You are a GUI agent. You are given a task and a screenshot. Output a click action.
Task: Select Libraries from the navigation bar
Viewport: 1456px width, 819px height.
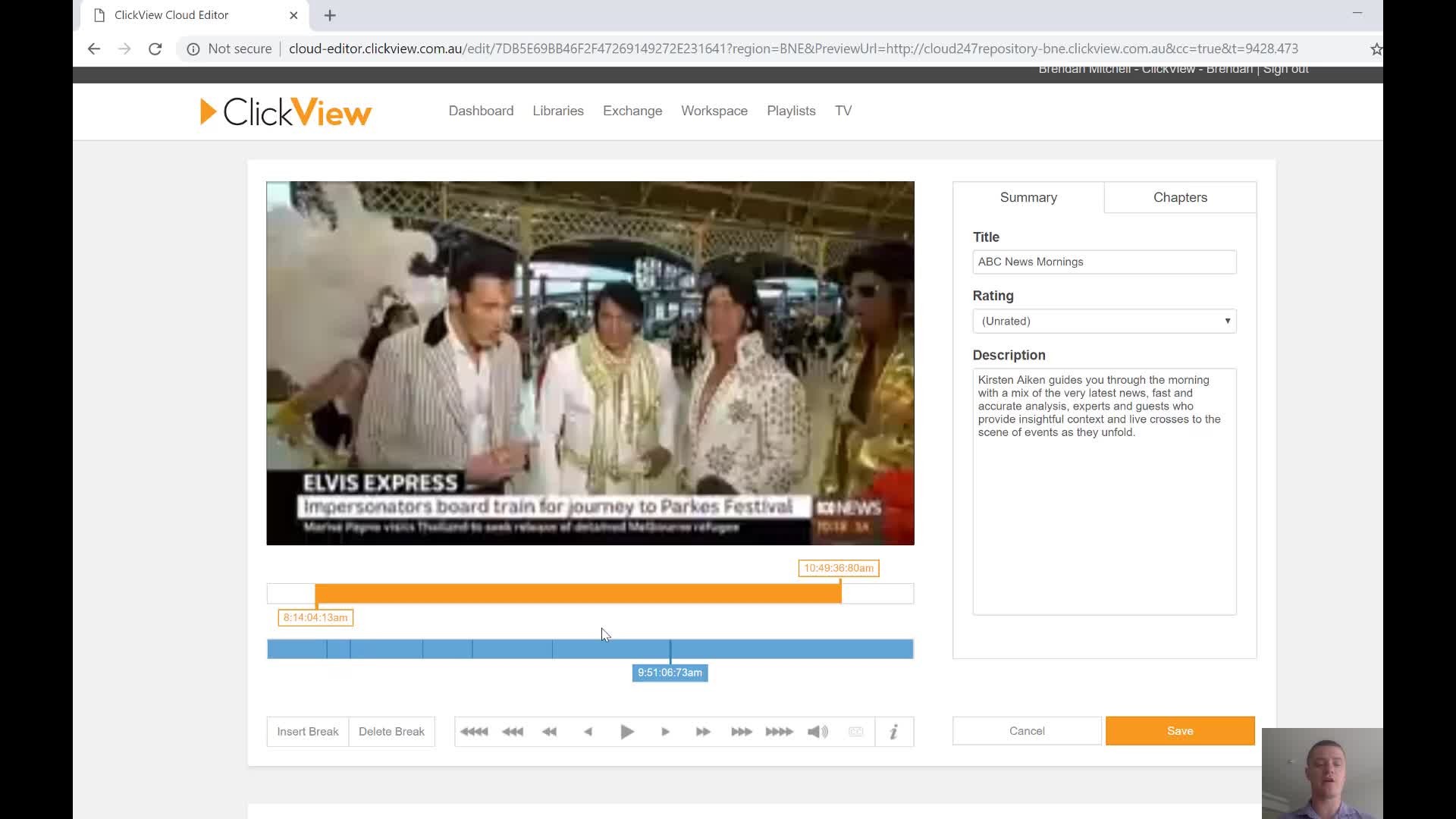[x=557, y=111]
